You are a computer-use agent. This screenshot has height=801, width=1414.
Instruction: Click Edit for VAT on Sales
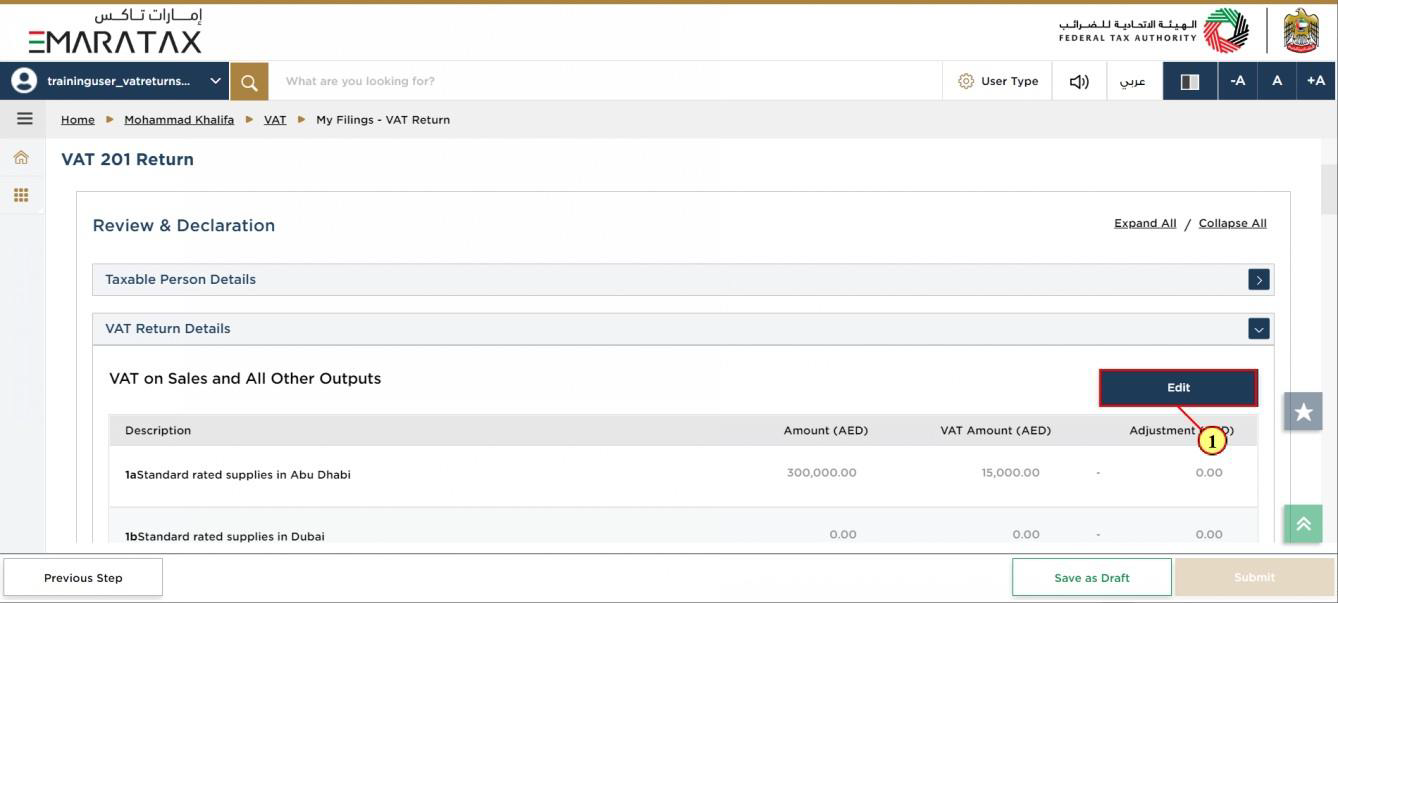tap(1178, 388)
